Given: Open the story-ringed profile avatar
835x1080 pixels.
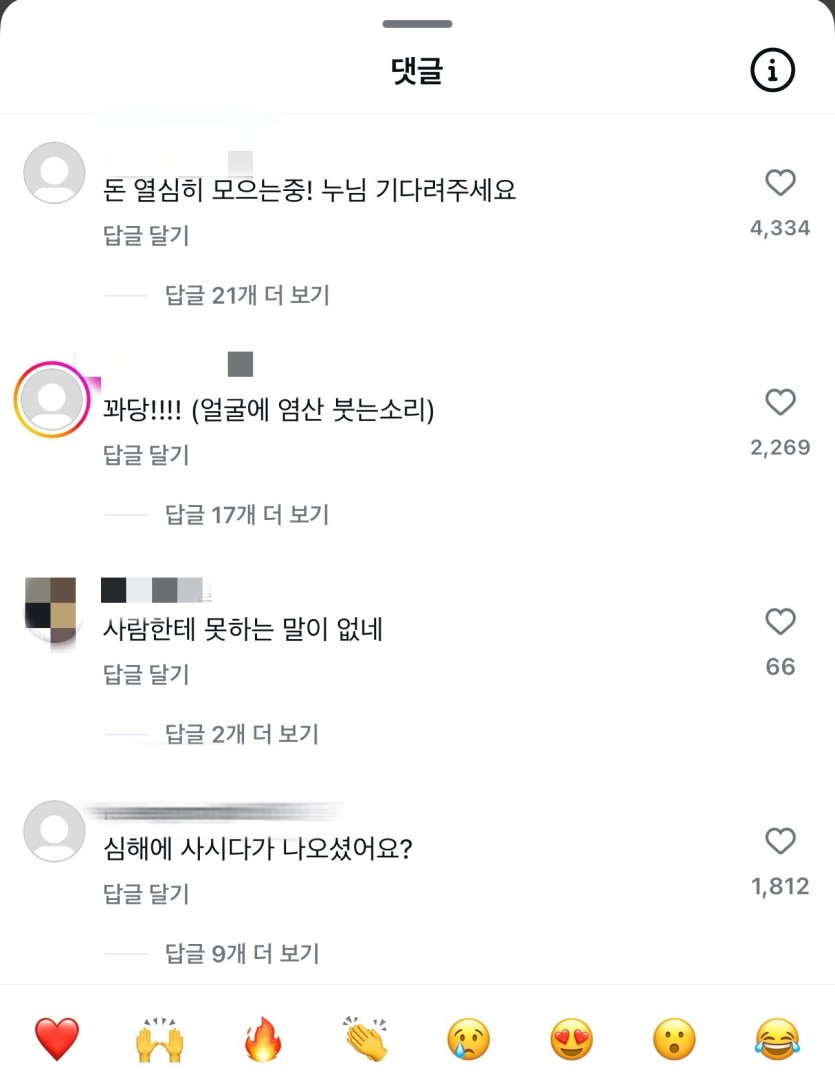Looking at the screenshot, I should pos(53,400).
